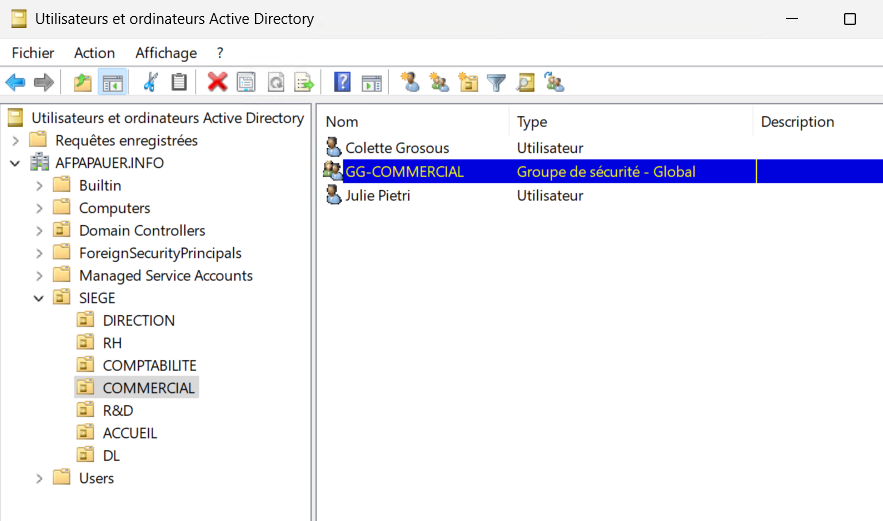Click the create new group icon
This screenshot has height=521, width=883.
(439, 83)
